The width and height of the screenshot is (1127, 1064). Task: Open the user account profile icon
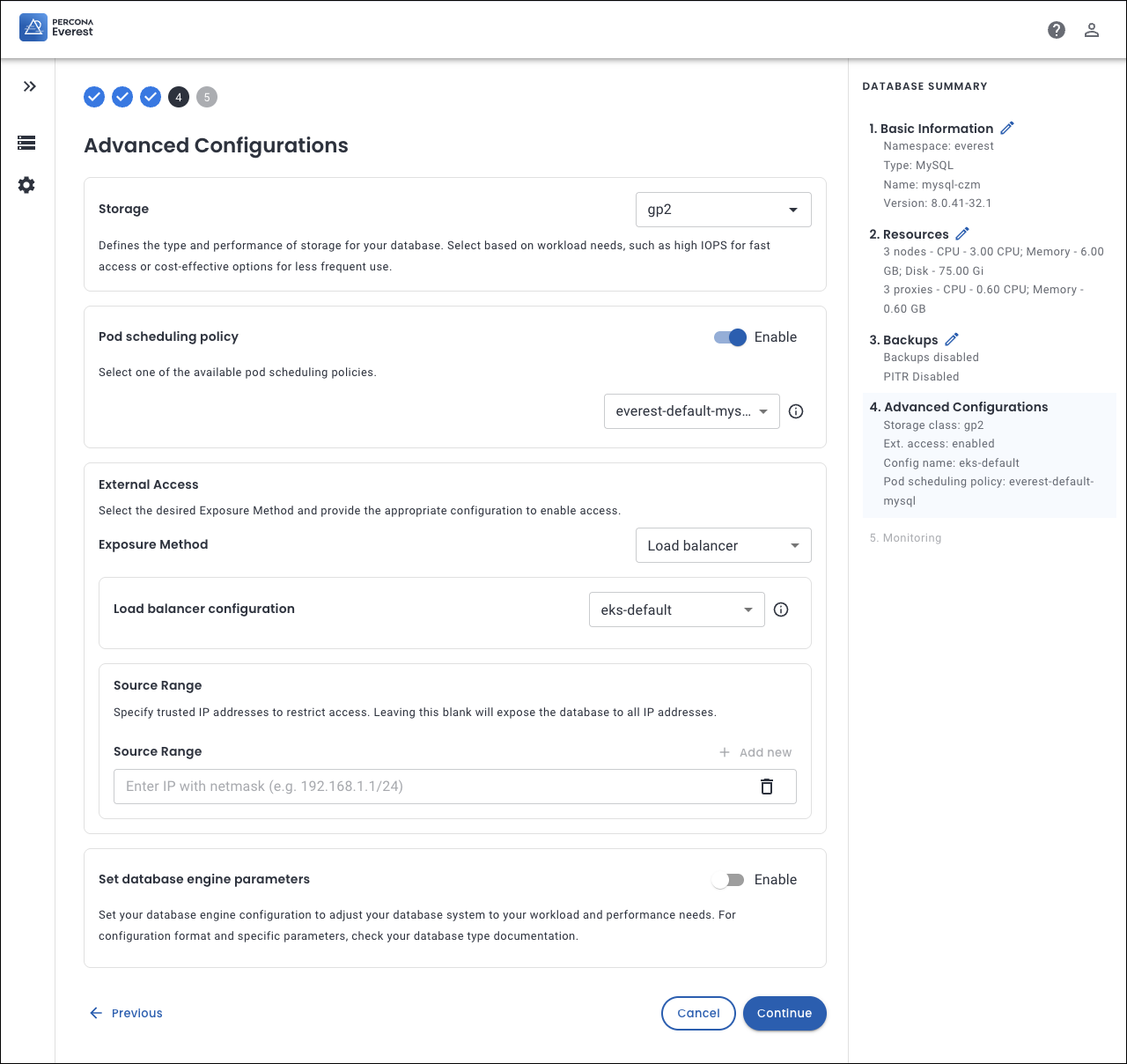tap(1092, 30)
